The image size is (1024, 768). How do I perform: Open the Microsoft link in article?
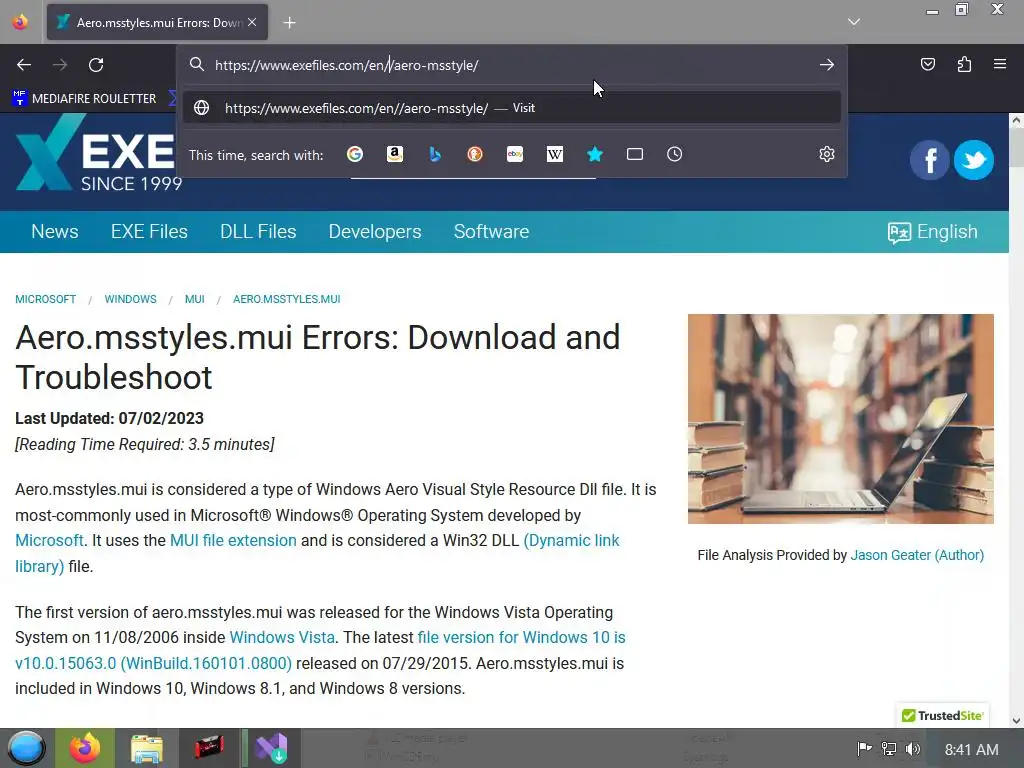tap(49, 541)
